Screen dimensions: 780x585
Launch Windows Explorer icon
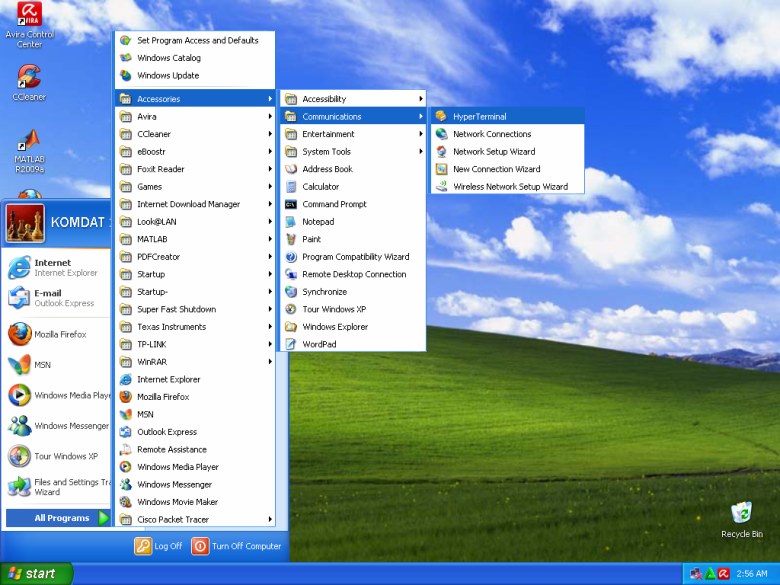coord(291,326)
